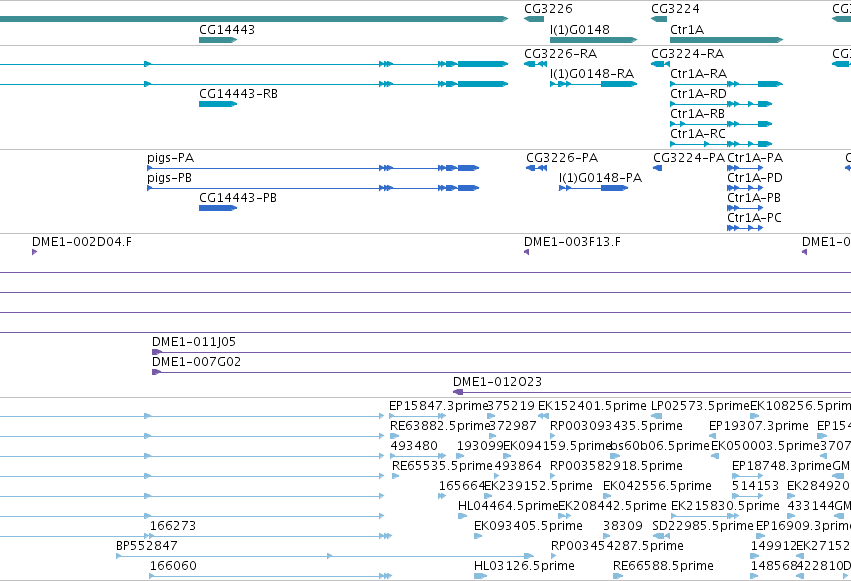
Task: Click the CG3226-PA protein label
Action: pyautogui.click(x=562, y=158)
